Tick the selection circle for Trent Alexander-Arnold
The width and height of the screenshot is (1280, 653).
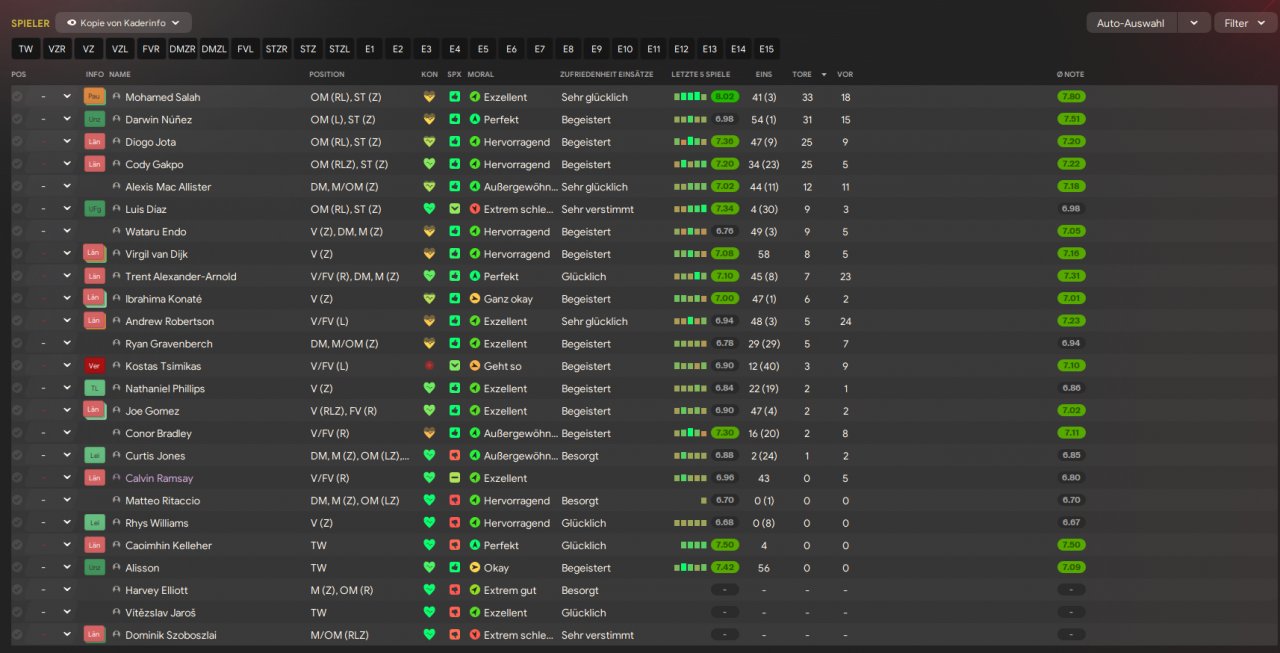click(17, 276)
